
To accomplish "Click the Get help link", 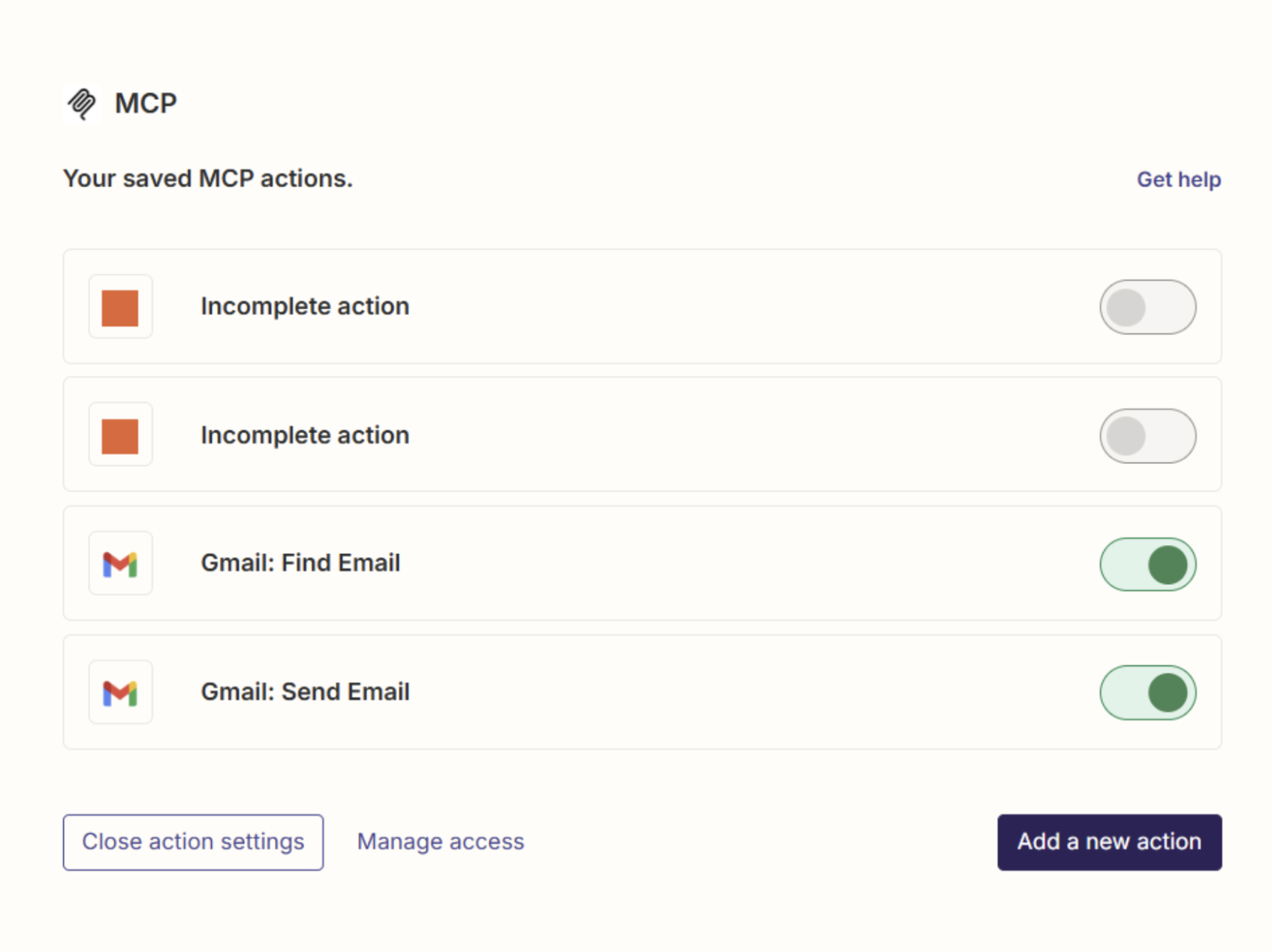I will click(1179, 179).
